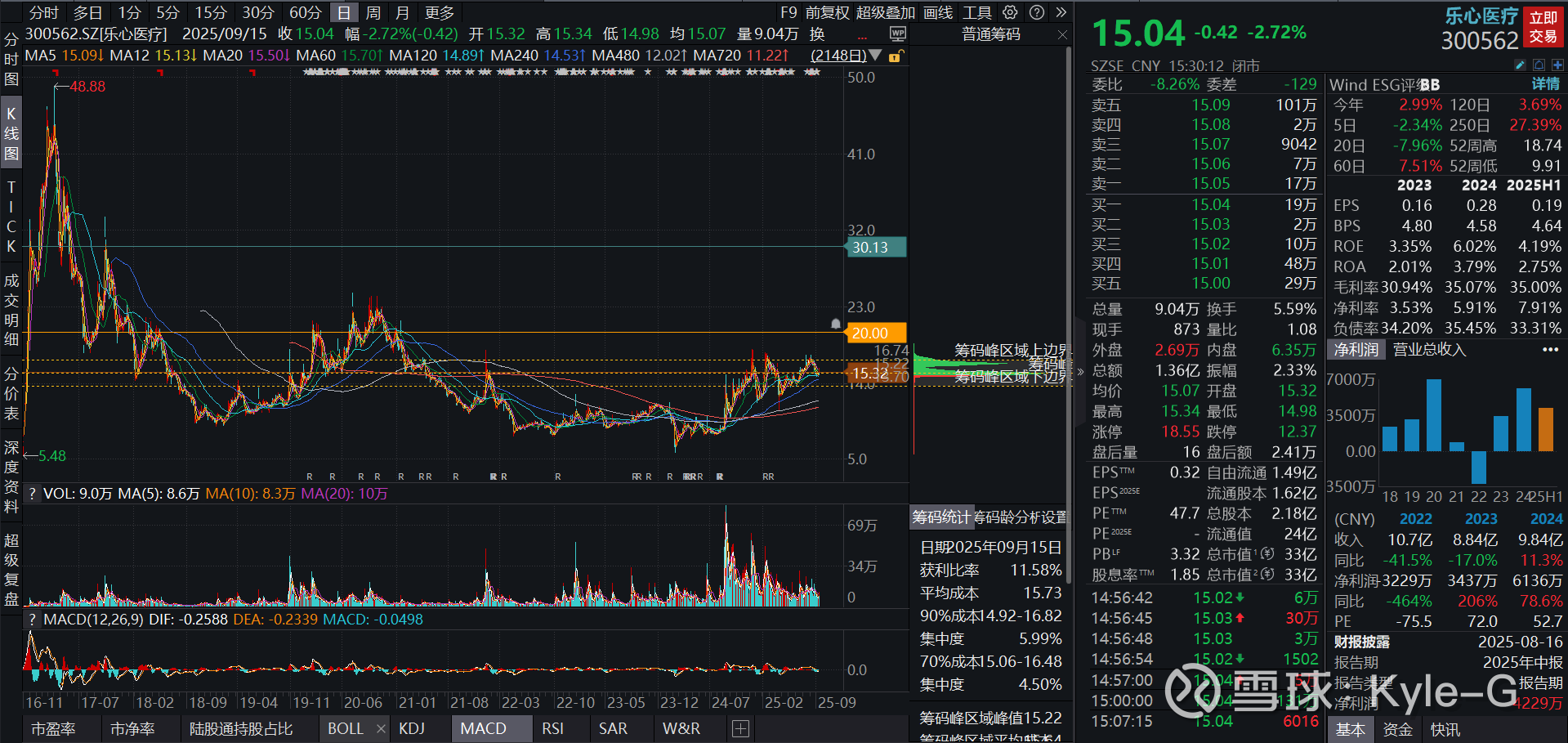Click the help question mark icon
Screen dimensions: 1568x743
(1036, 12)
